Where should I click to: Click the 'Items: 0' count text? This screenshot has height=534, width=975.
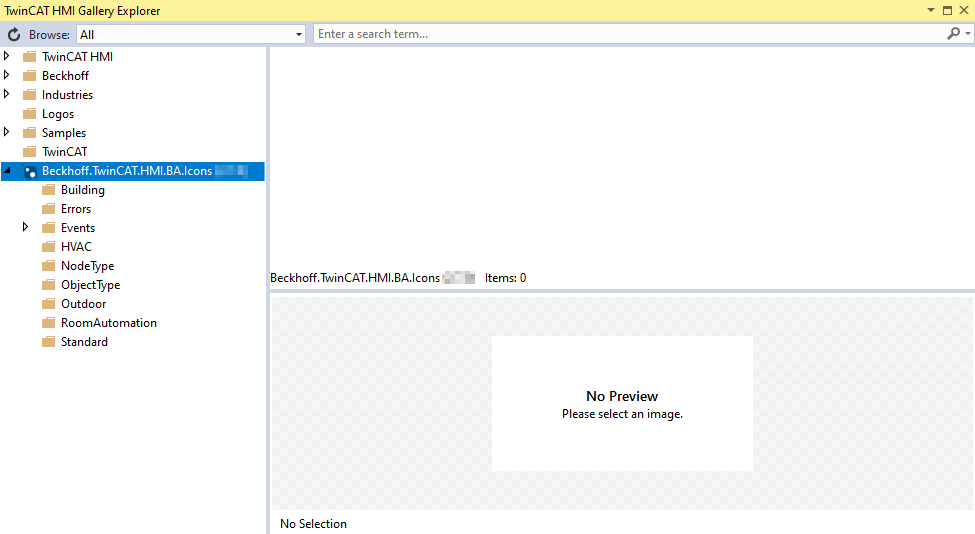(x=506, y=278)
